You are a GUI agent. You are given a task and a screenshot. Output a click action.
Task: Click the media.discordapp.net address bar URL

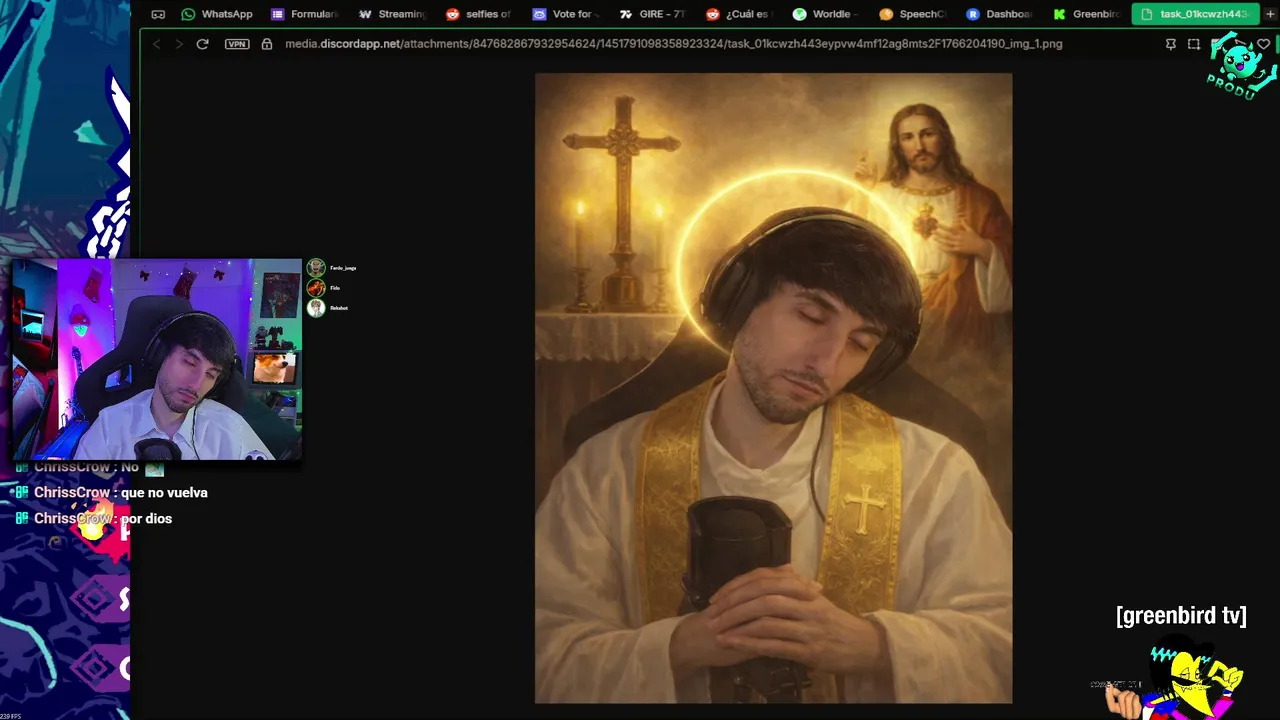(673, 44)
